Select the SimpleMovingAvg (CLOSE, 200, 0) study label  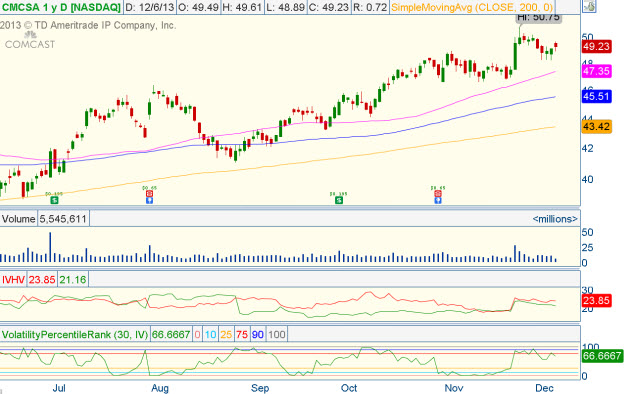(472, 7)
